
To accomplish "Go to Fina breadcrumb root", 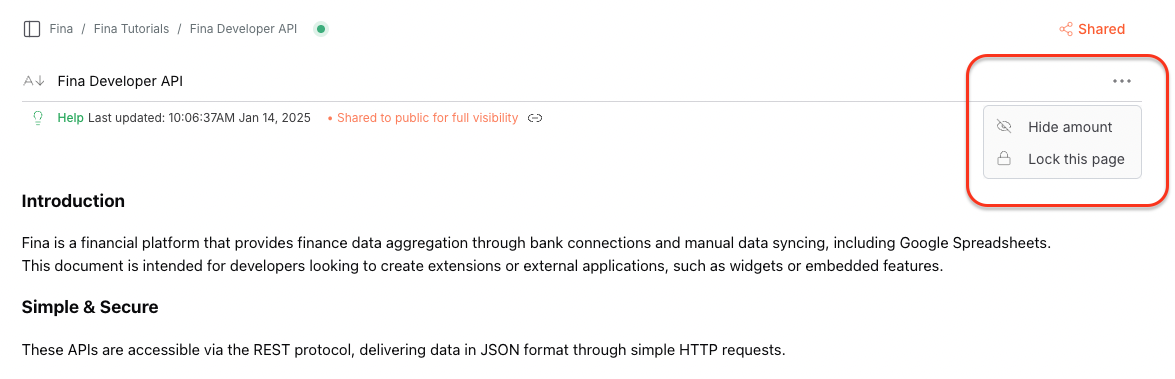I will pyautogui.click(x=61, y=29).
